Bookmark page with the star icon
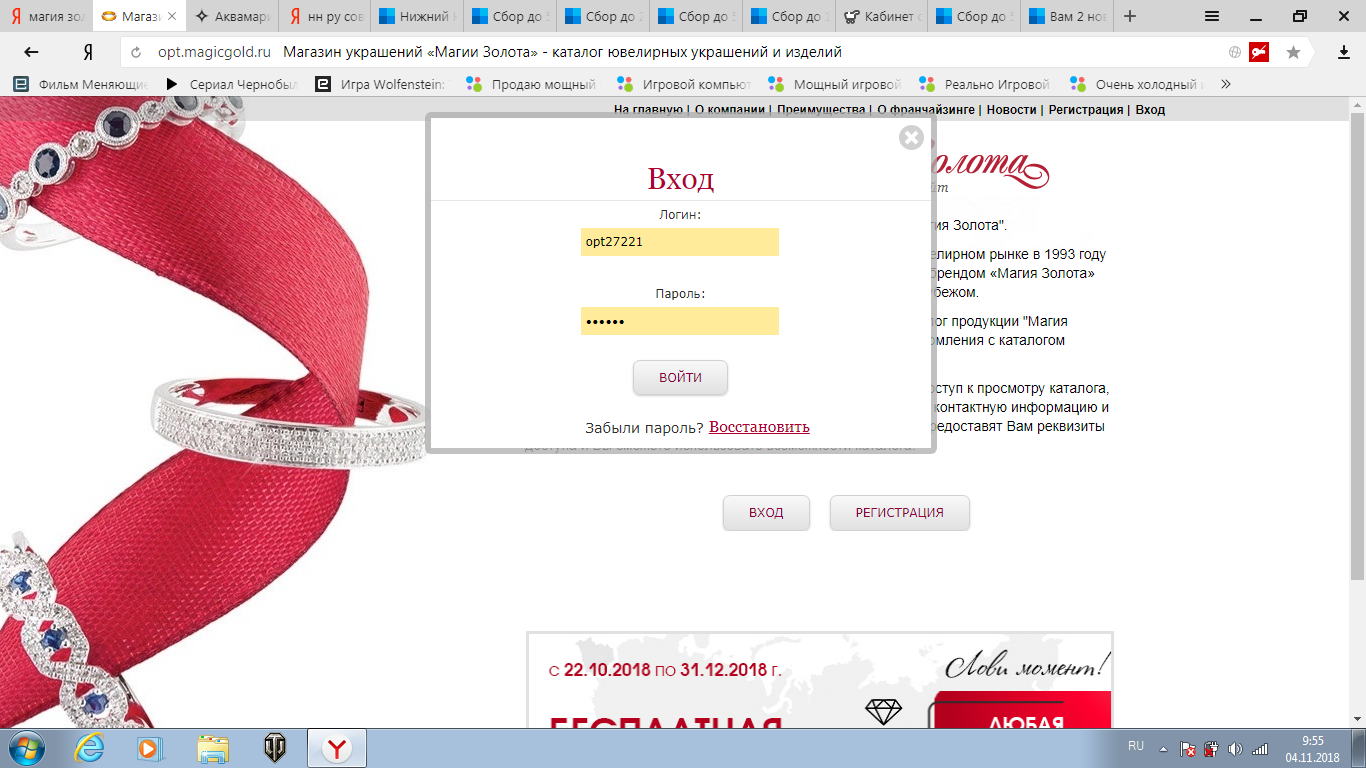The height and width of the screenshot is (768, 1366). (x=1293, y=52)
